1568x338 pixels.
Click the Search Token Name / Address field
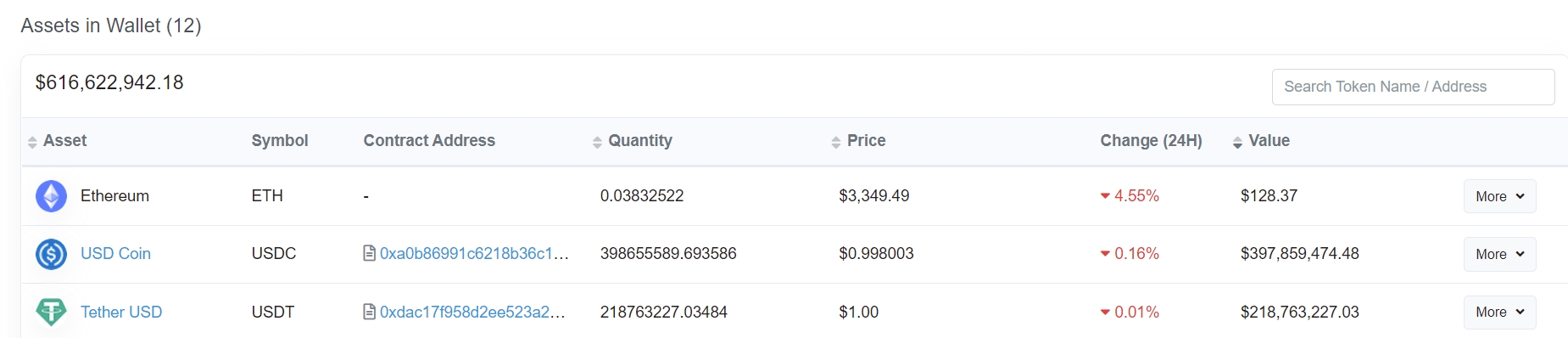(x=1413, y=87)
